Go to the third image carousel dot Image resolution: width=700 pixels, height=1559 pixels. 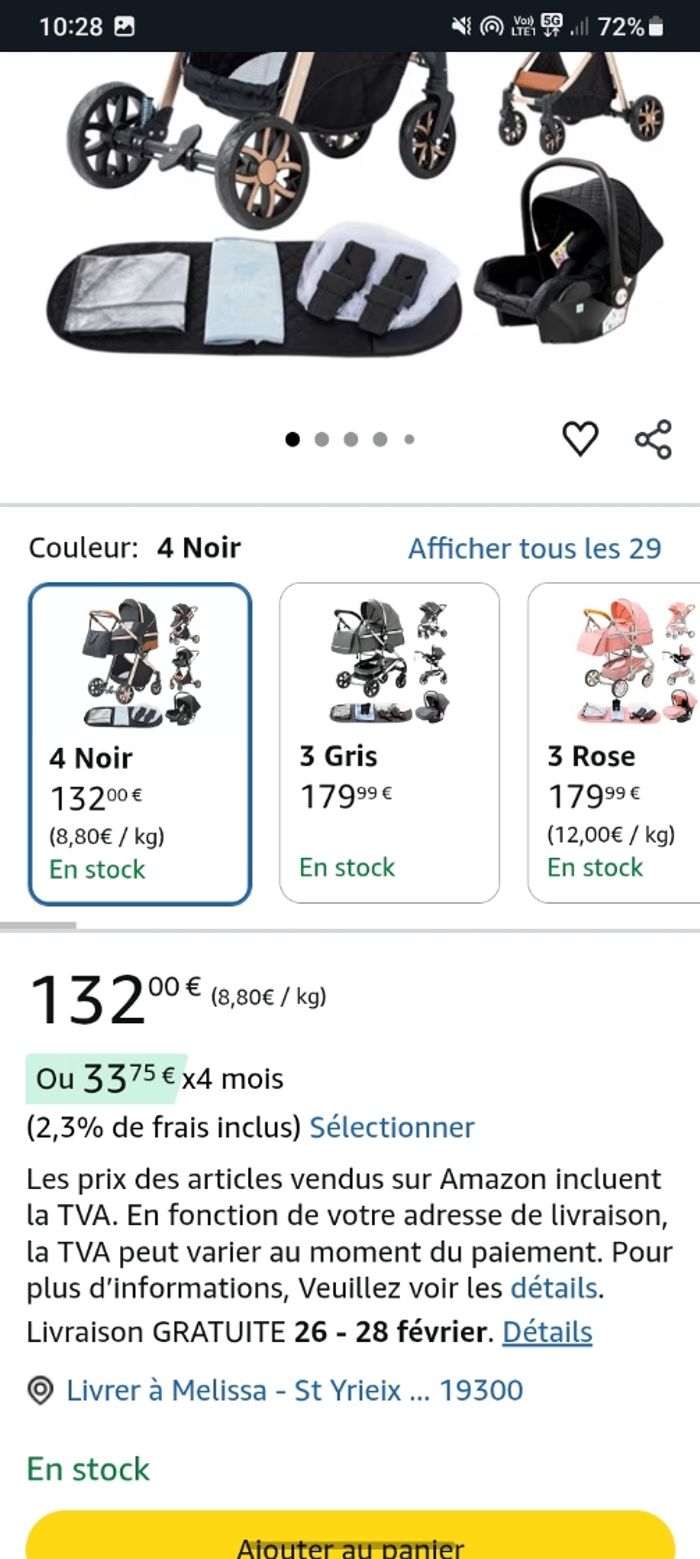pyautogui.click(x=351, y=439)
